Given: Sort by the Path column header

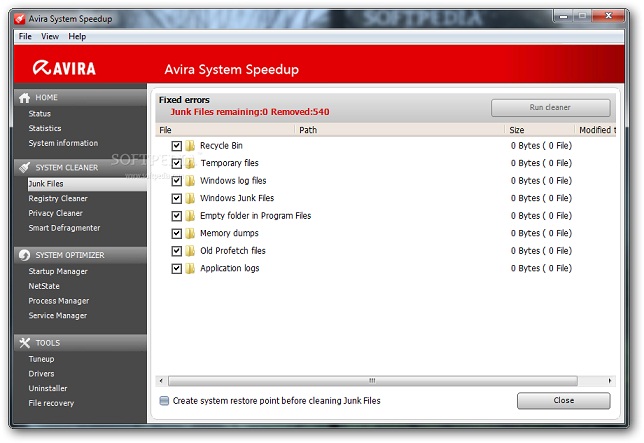Looking at the screenshot, I should (x=400, y=130).
